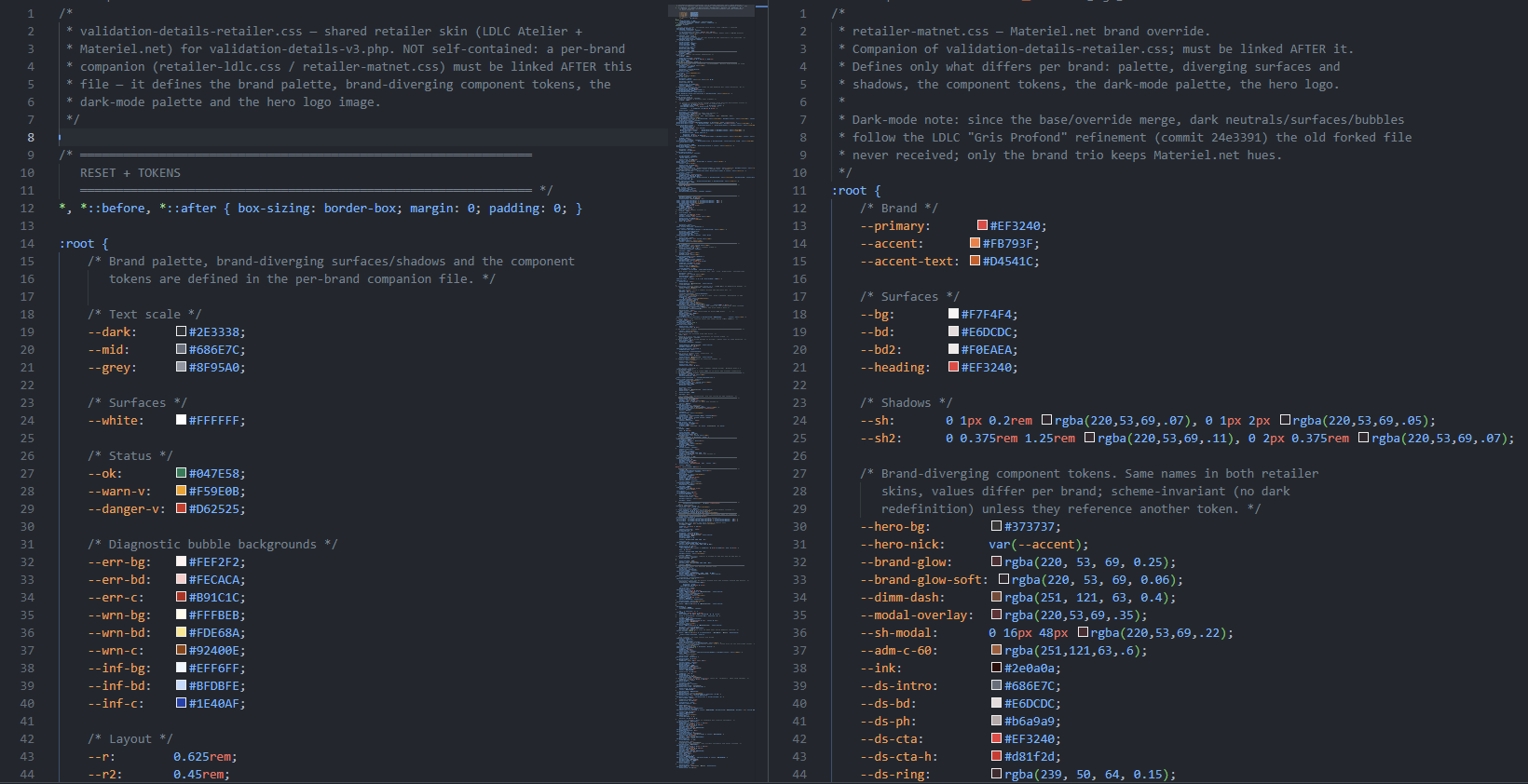This screenshot has height=784, width=1528.
Task: Open the --sh-modal rgba swatch
Action: pos(1083,632)
